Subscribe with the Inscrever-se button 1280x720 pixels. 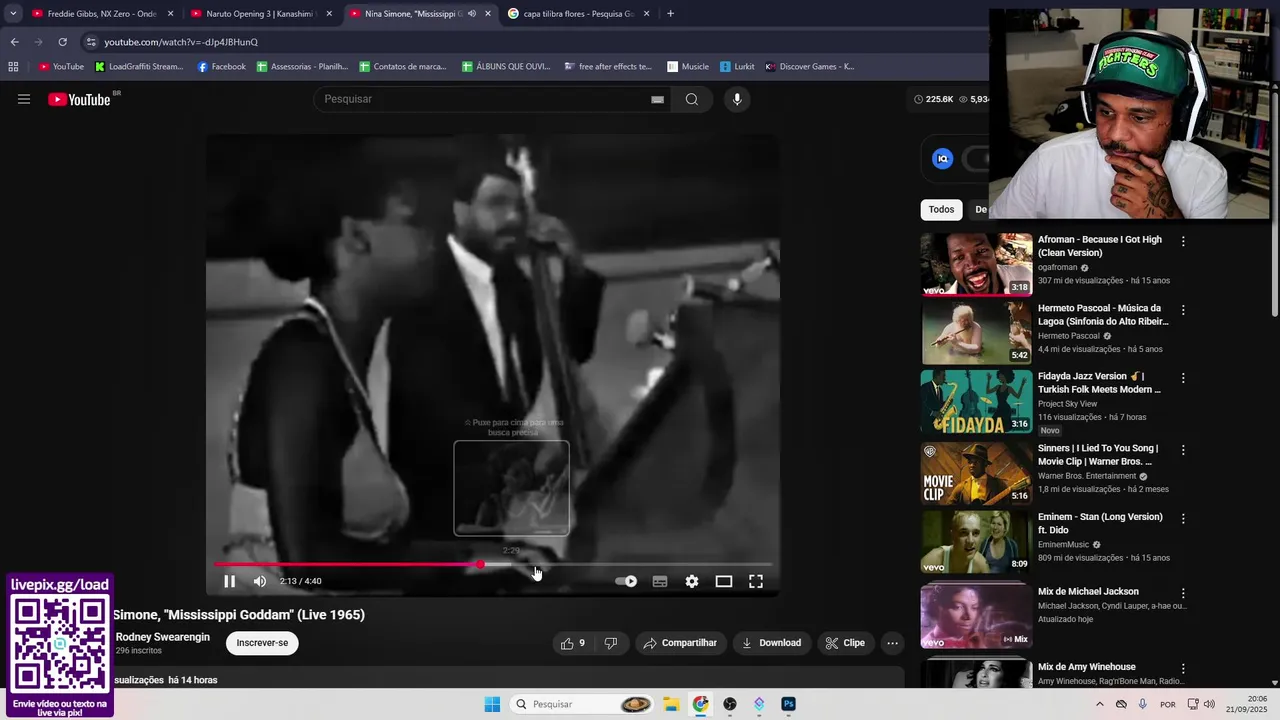(x=262, y=643)
